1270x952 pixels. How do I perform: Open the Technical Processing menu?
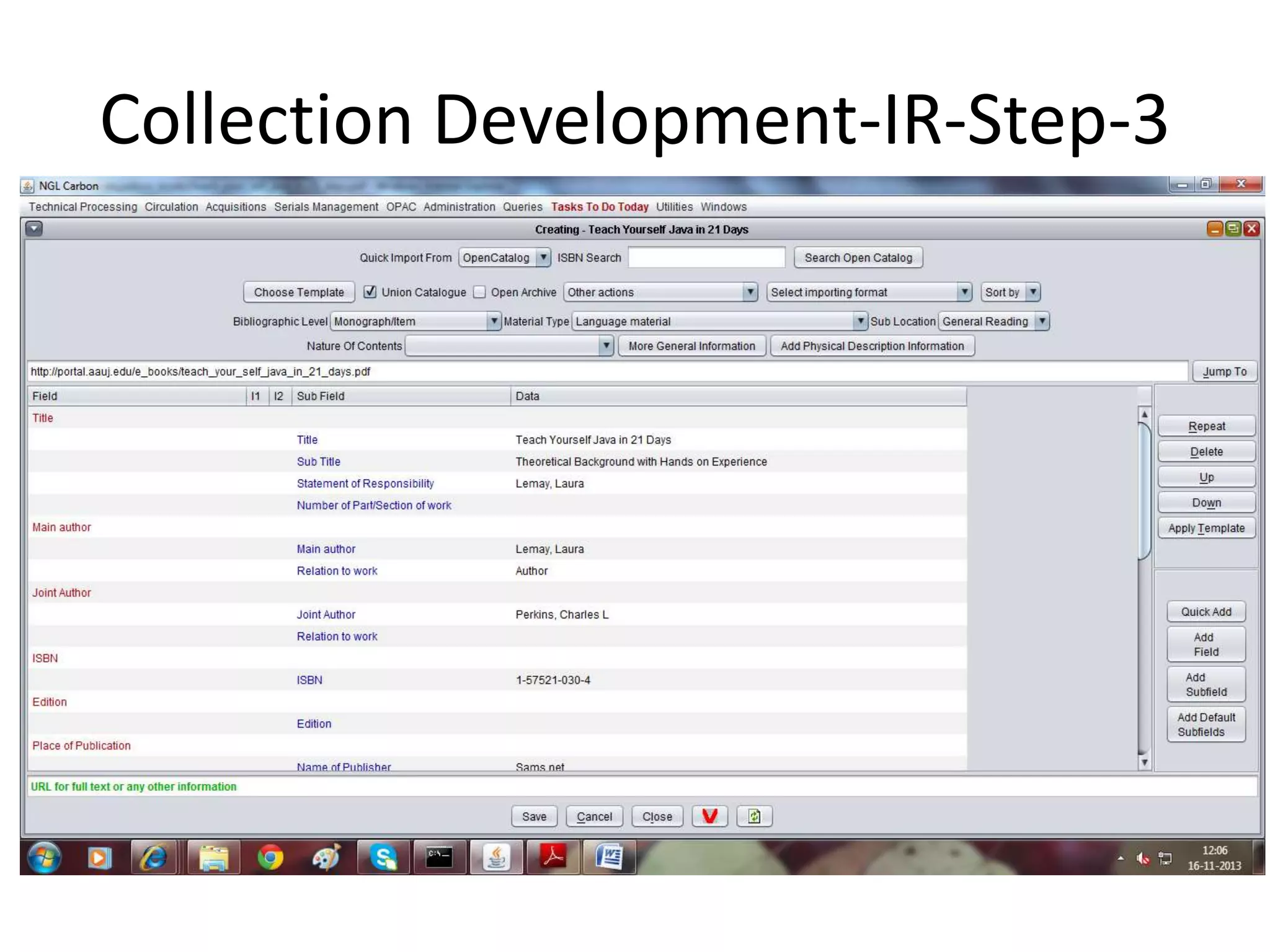click(x=83, y=206)
